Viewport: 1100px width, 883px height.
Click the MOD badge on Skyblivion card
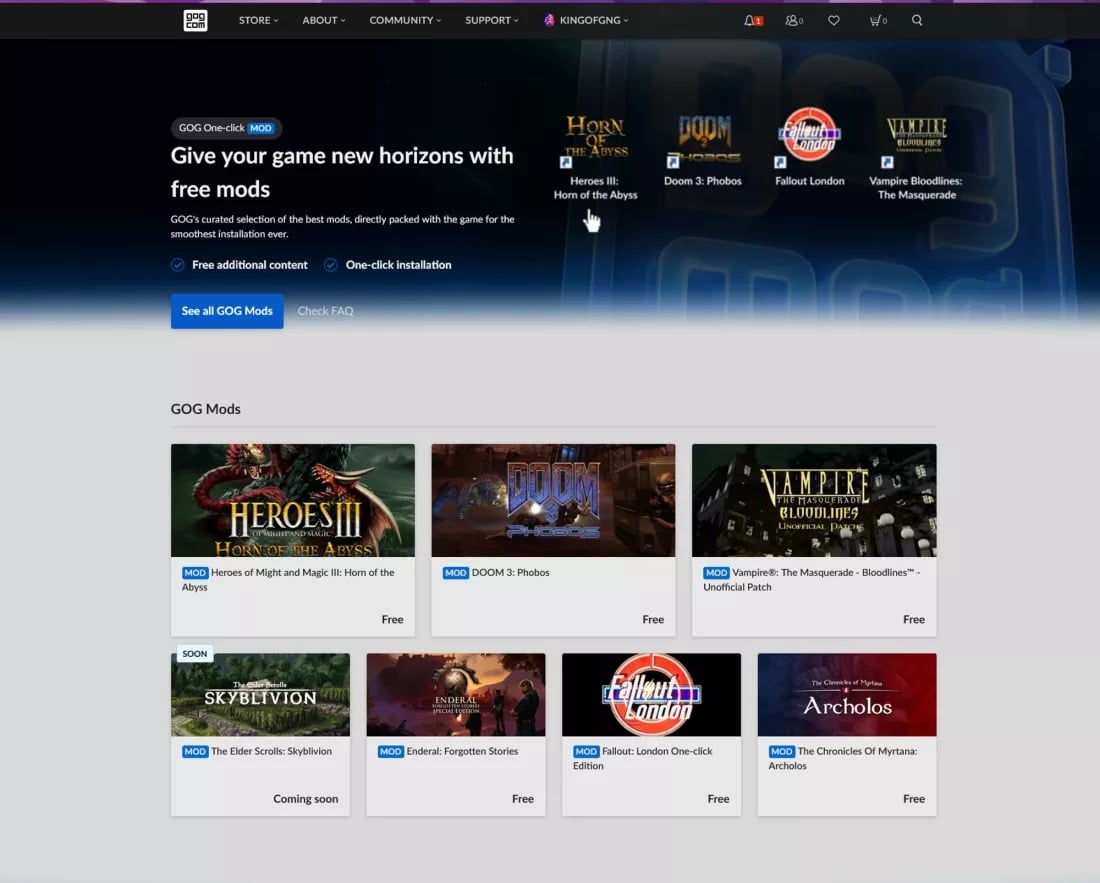tap(195, 752)
